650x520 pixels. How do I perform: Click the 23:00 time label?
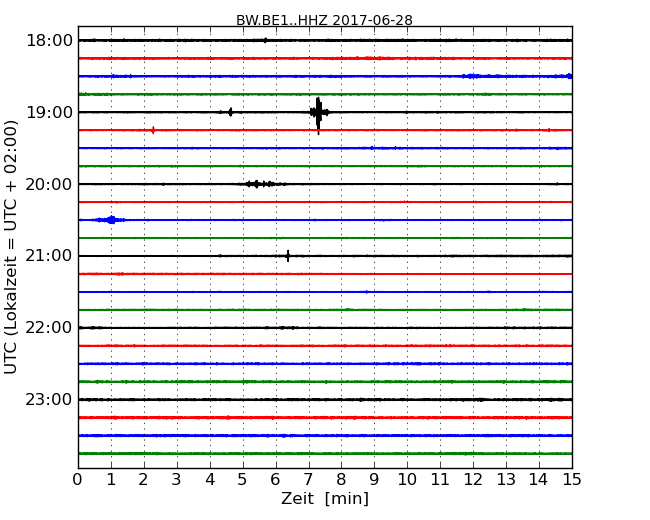tap(49, 399)
